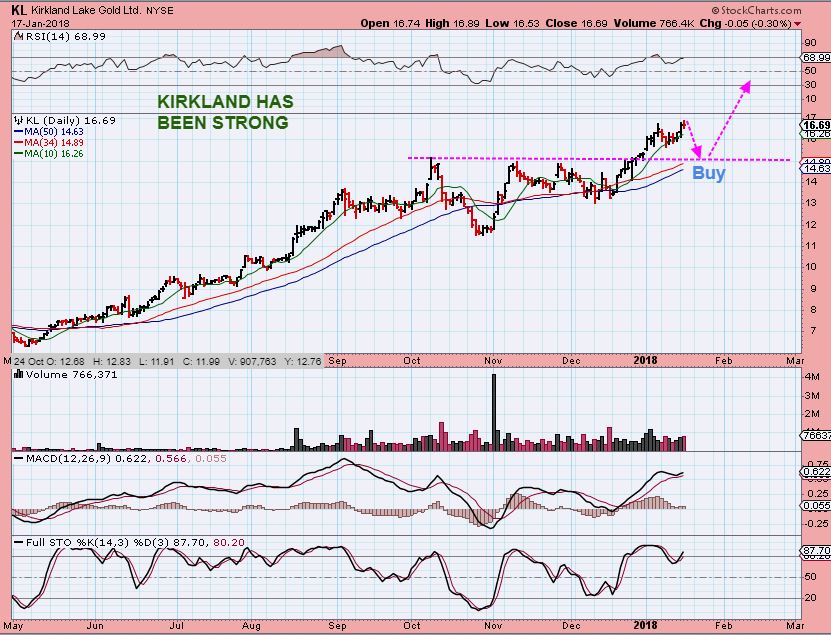Click the 14.63 price axis tag
This screenshot has width=831, height=635.
tap(817, 169)
